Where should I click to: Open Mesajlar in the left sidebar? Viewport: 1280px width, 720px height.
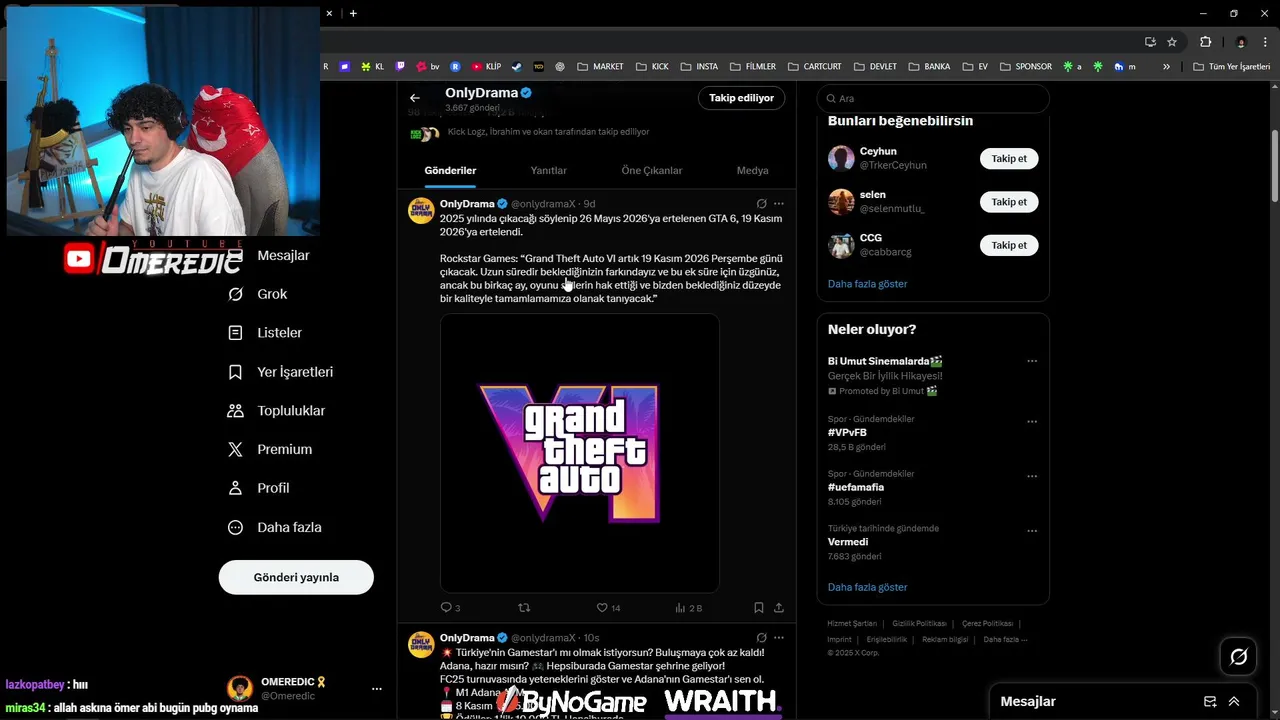pos(283,255)
